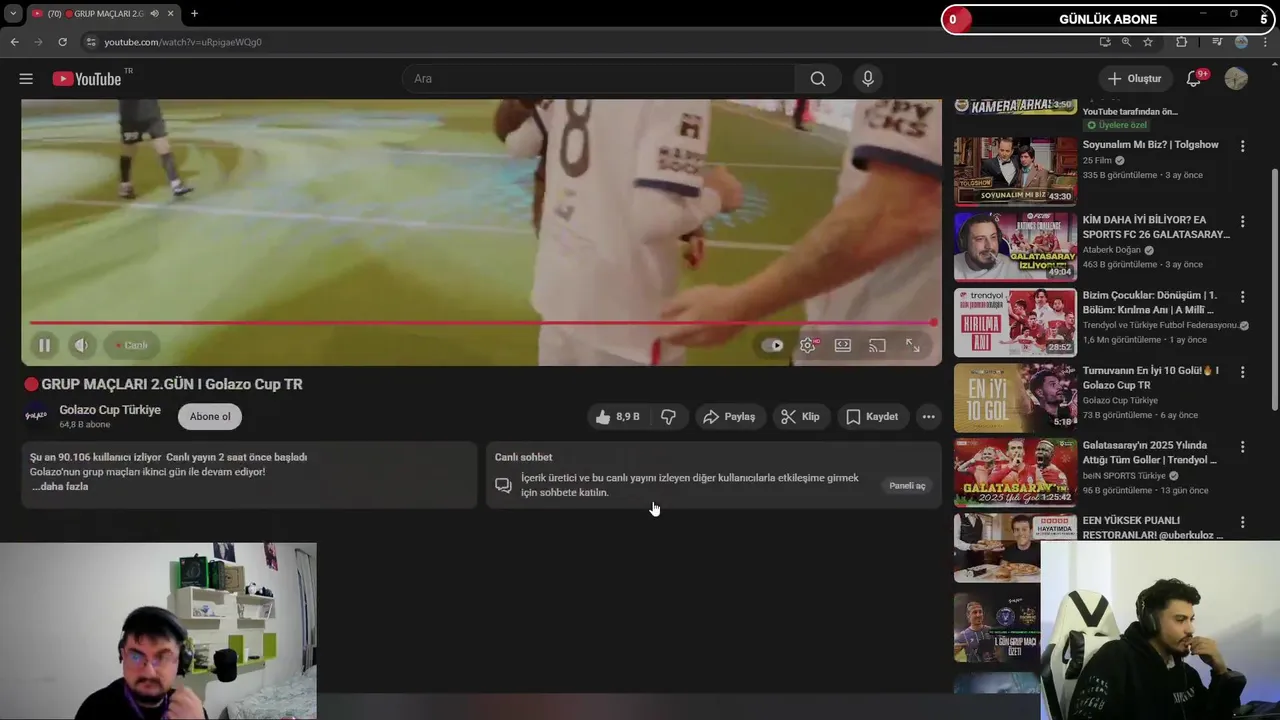The width and height of the screenshot is (1280, 720).
Task: Mute the video player volume
Action: [x=81, y=345]
